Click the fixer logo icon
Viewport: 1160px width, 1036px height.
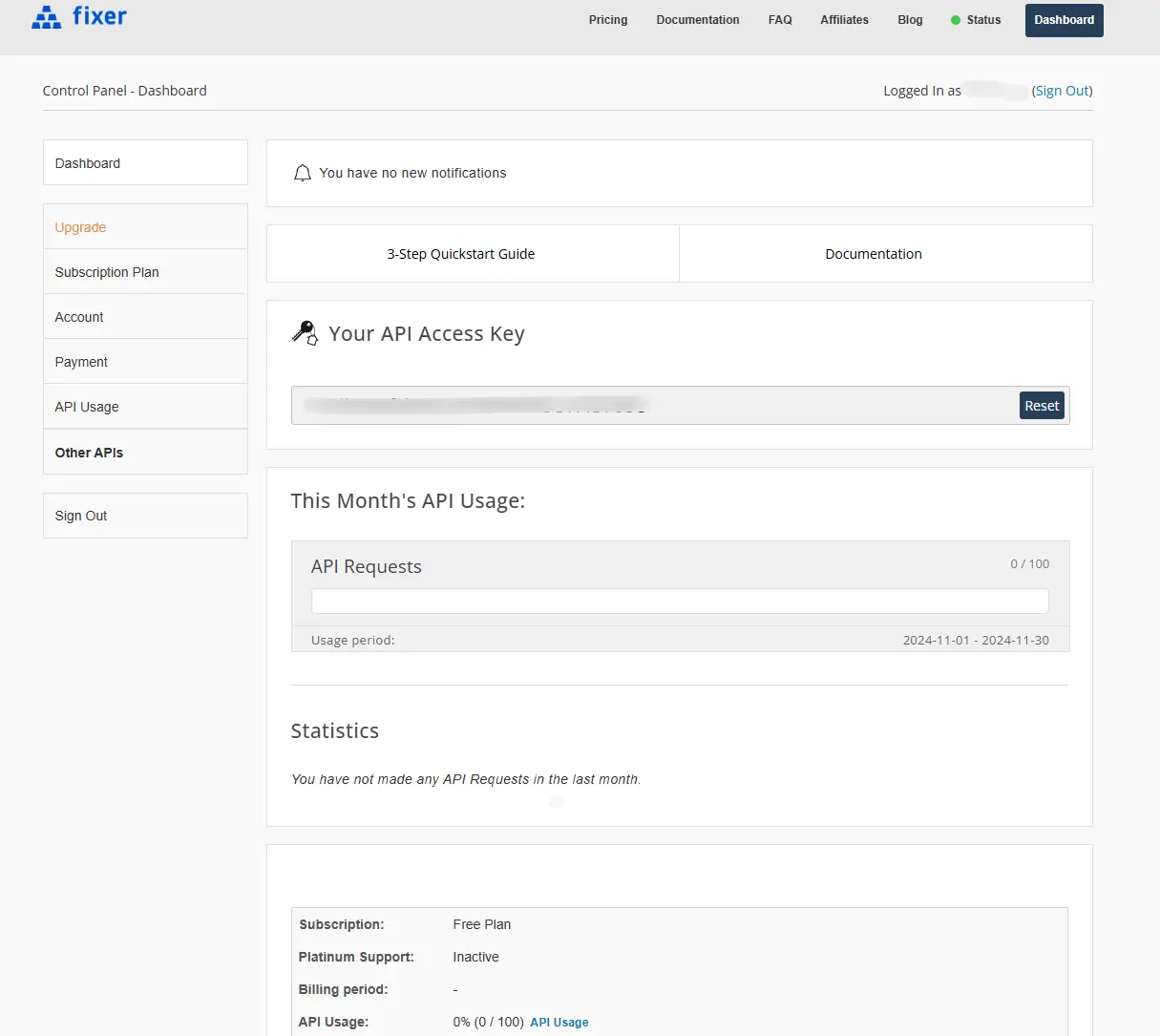pos(46,17)
